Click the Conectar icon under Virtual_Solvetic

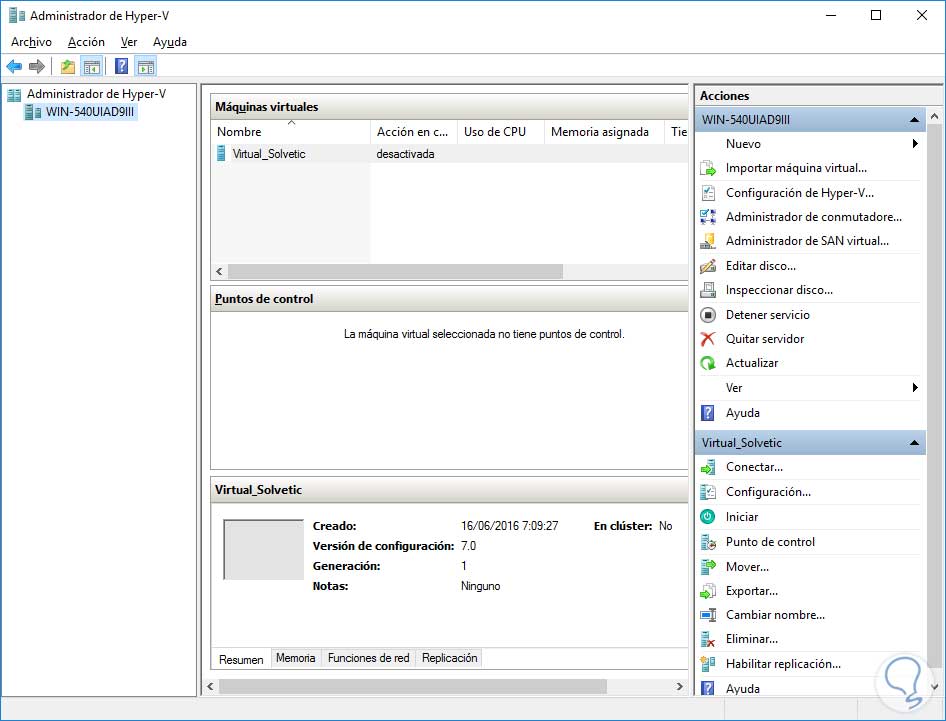click(x=708, y=467)
